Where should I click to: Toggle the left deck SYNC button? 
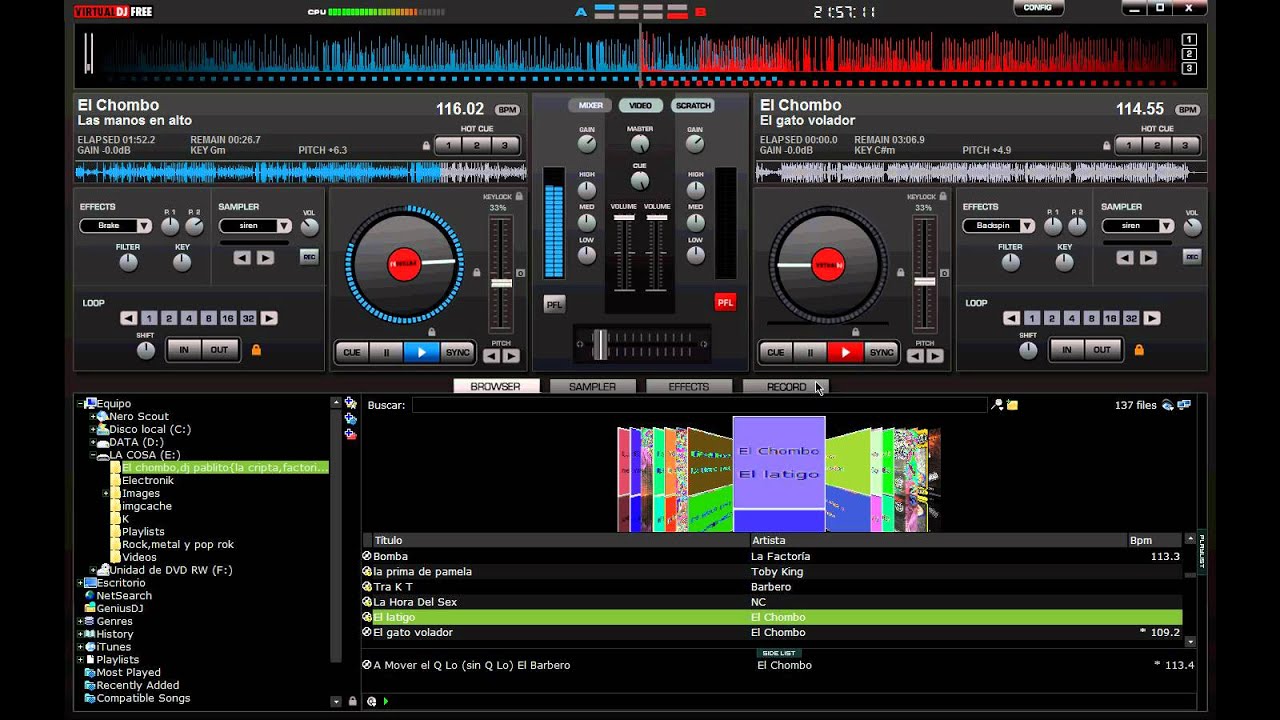pyautogui.click(x=458, y=352)
